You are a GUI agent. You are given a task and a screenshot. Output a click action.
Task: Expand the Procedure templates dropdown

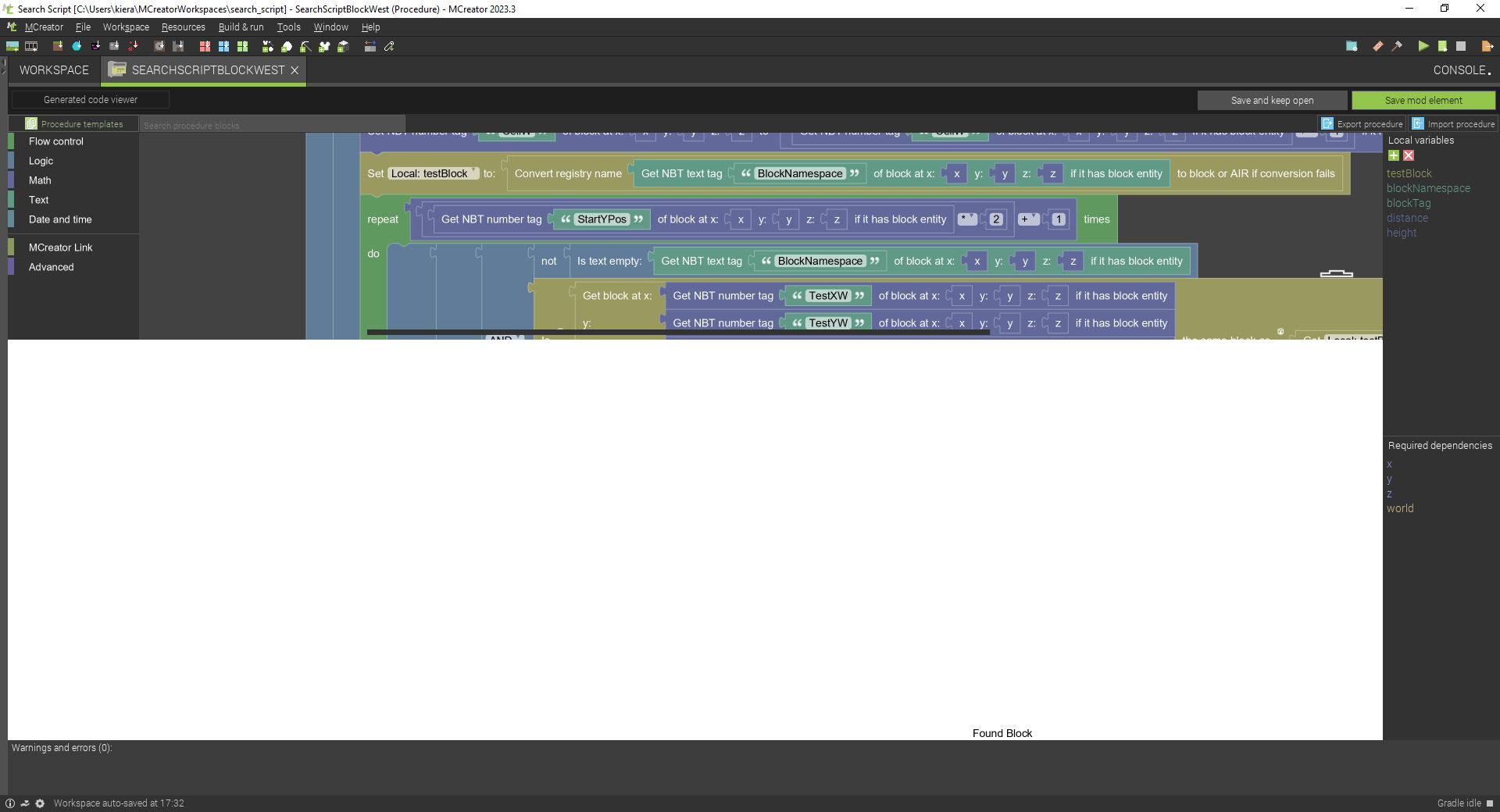(74, 123)
